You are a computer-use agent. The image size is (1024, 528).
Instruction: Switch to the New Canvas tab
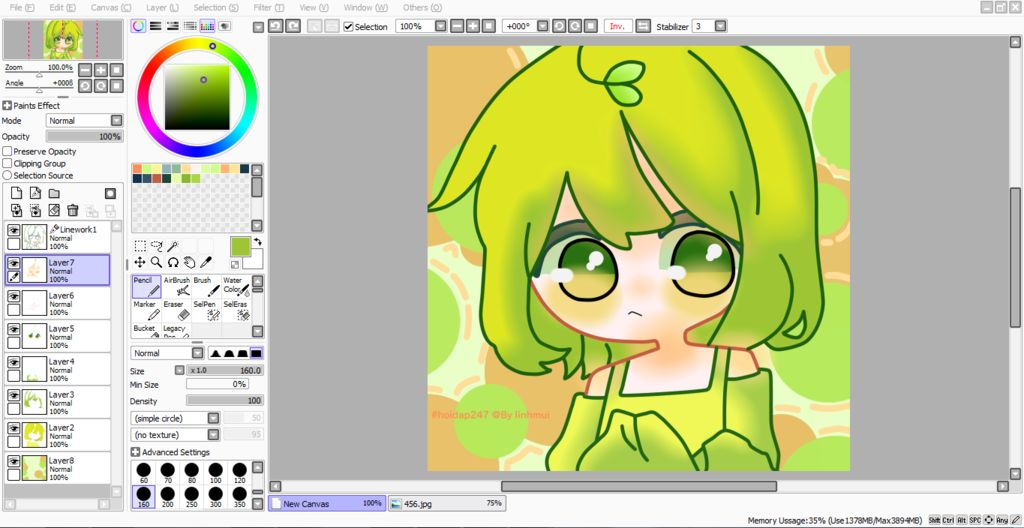pos(327,503)
